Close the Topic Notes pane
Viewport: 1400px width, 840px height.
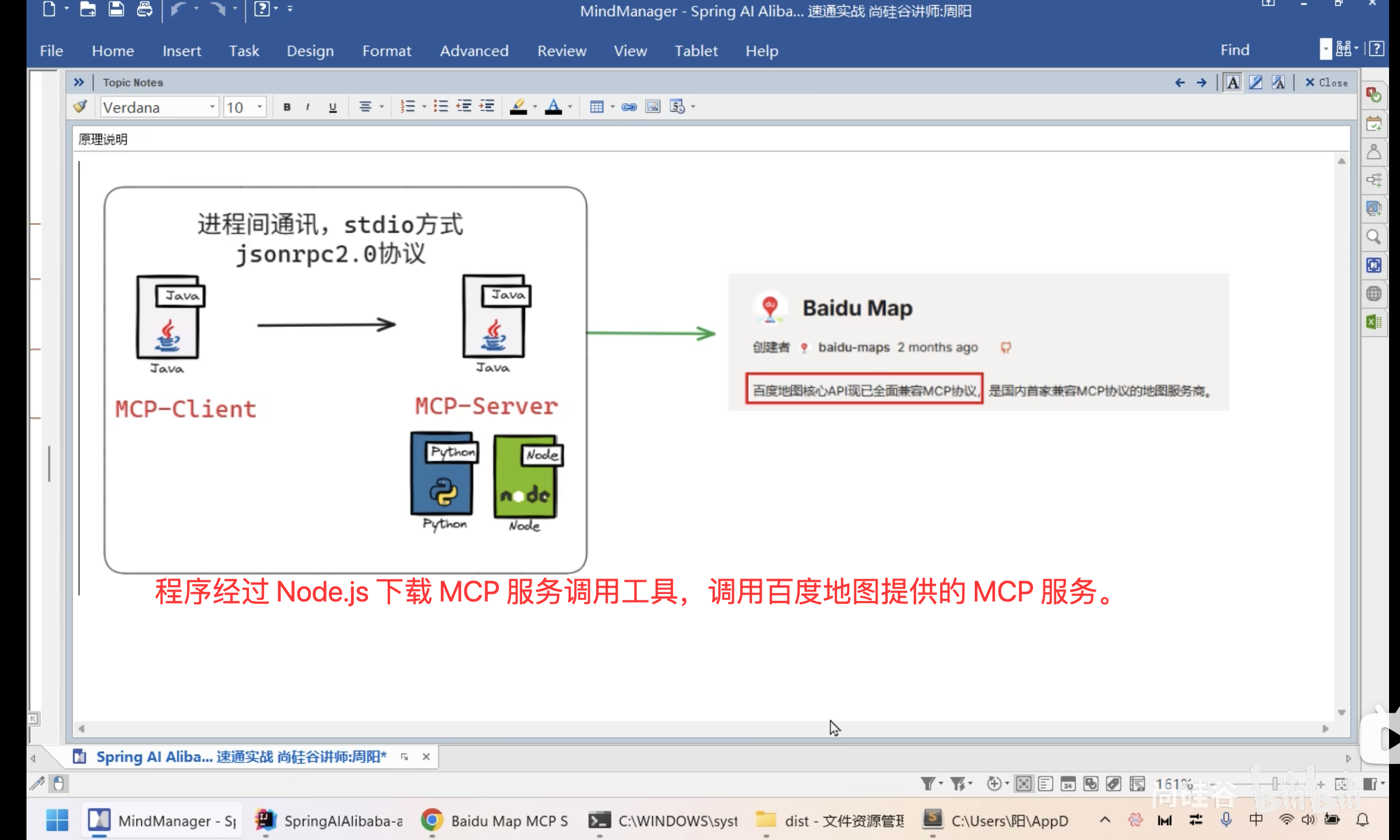pyautogui.click(x=1326, y=82)
